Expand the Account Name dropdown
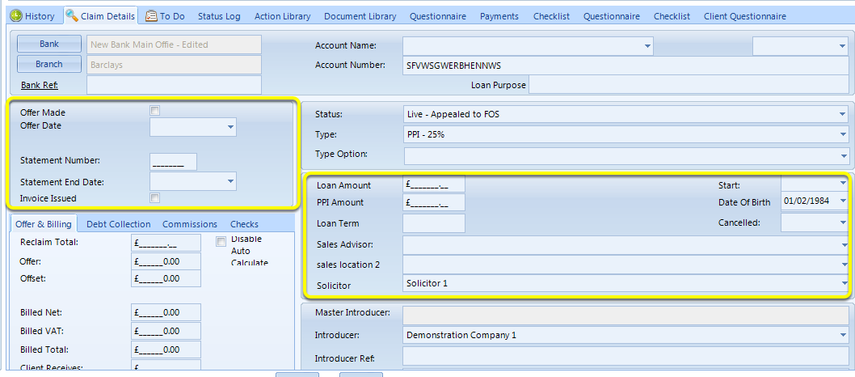This screenshot has width=855, height=377. pyautogui.click(x=647, y=46)
